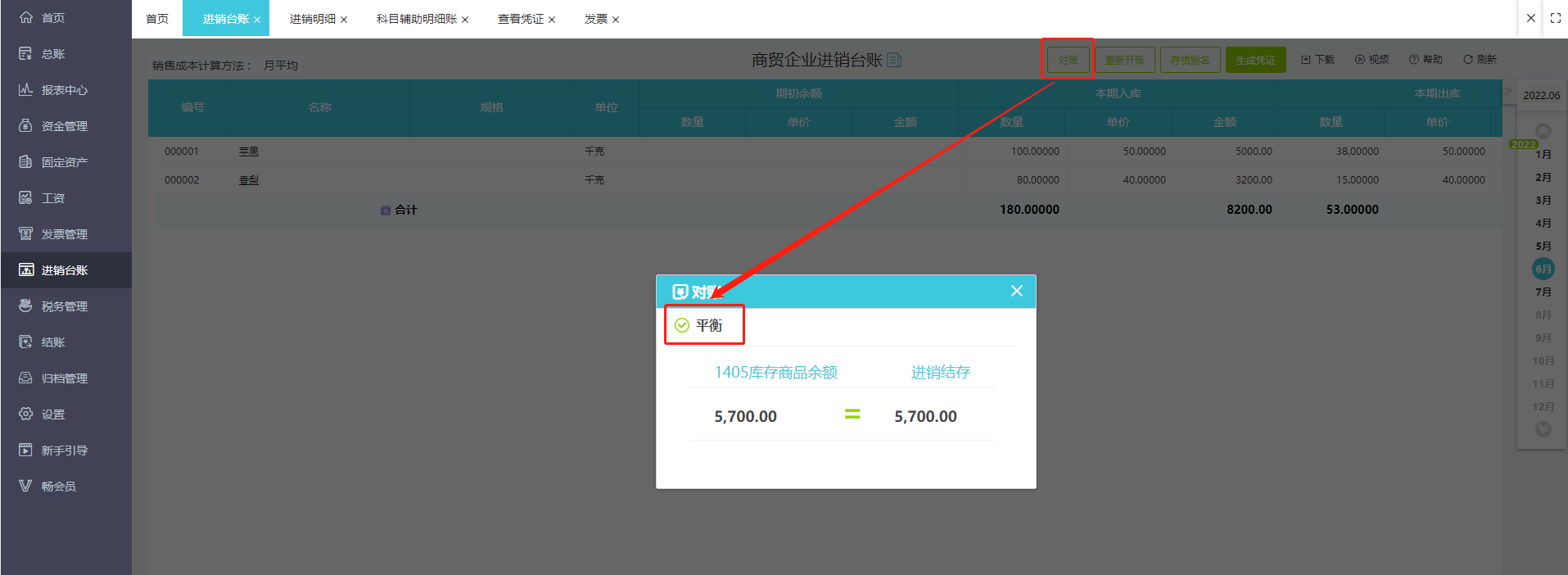The height and width of the screenshot is (575, 1568).
Task: Click the 1405库存商品余额 link in dialog
Action: [x=775, y=373]
